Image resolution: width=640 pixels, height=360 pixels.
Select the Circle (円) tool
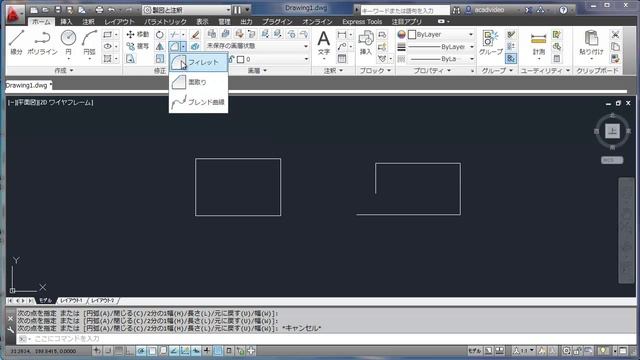tap(68, 42)
